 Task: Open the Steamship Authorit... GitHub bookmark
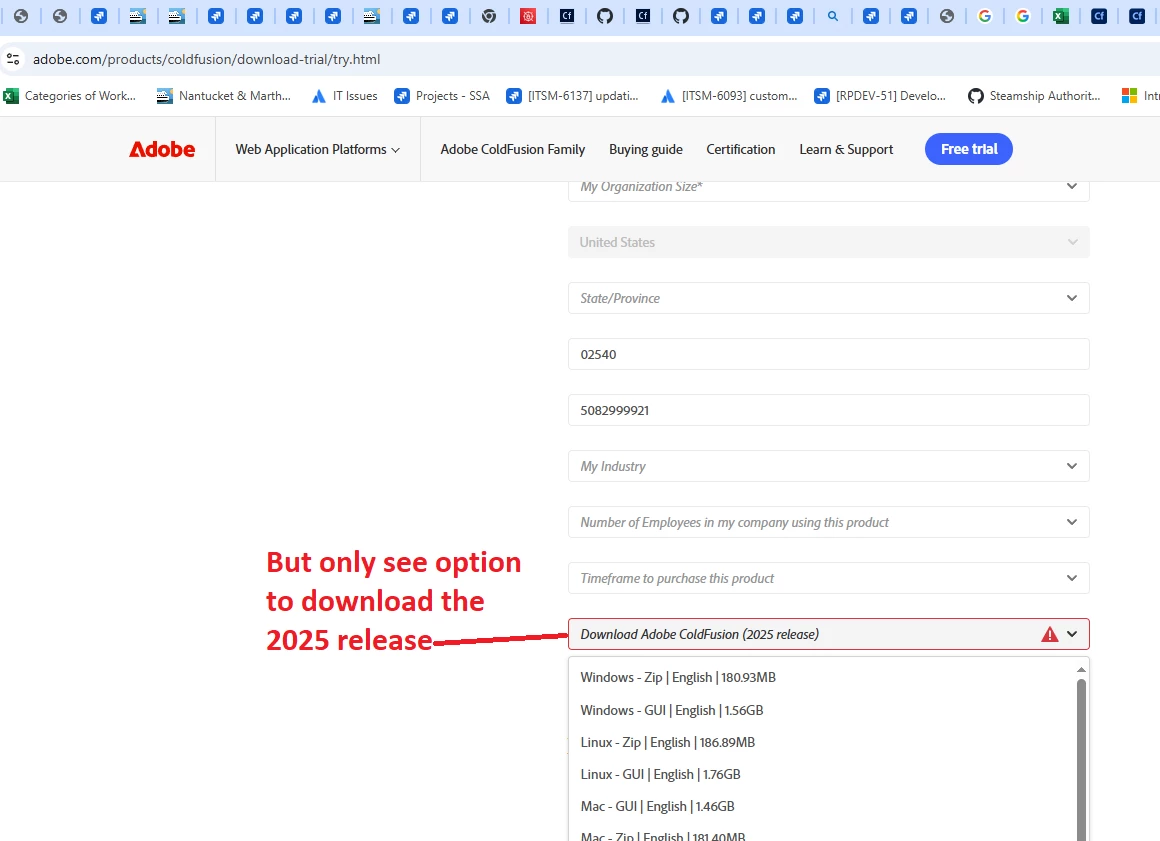point(1034,95)
